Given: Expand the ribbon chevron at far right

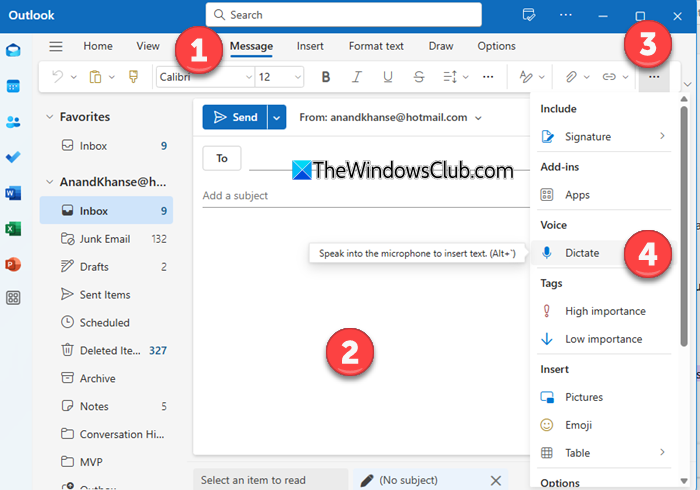Looking at the screenshot, I should point(688,84).
